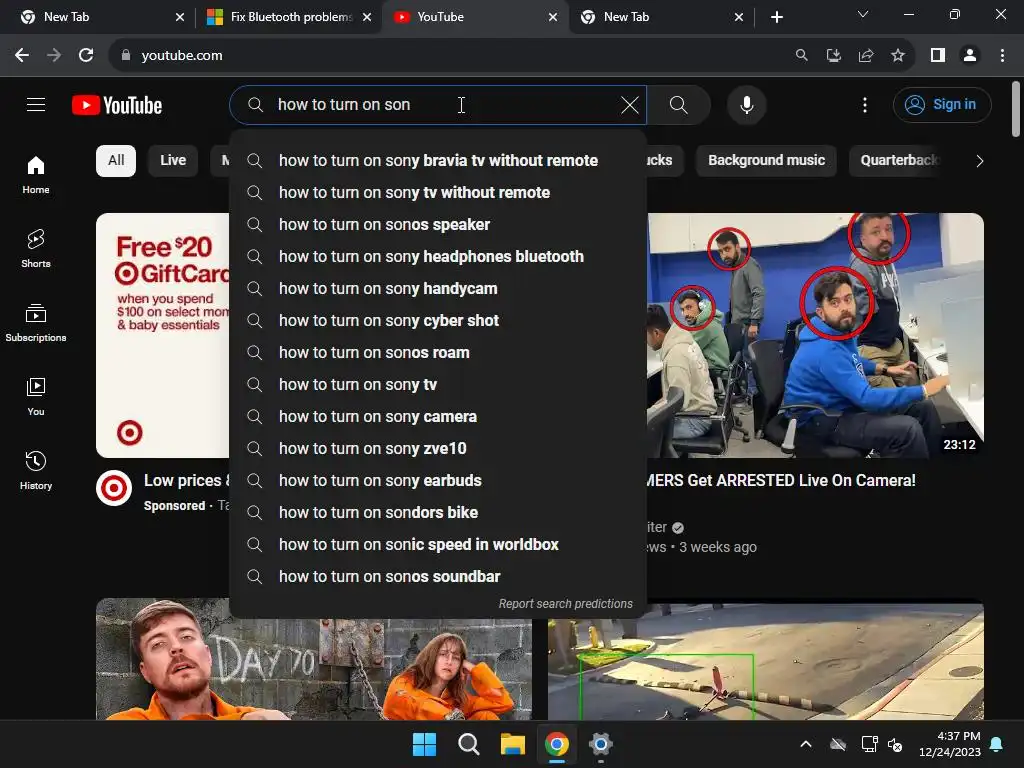Go back with browser back arrow
Screen dimensions: 1024x768
click(x=22, y=56)
